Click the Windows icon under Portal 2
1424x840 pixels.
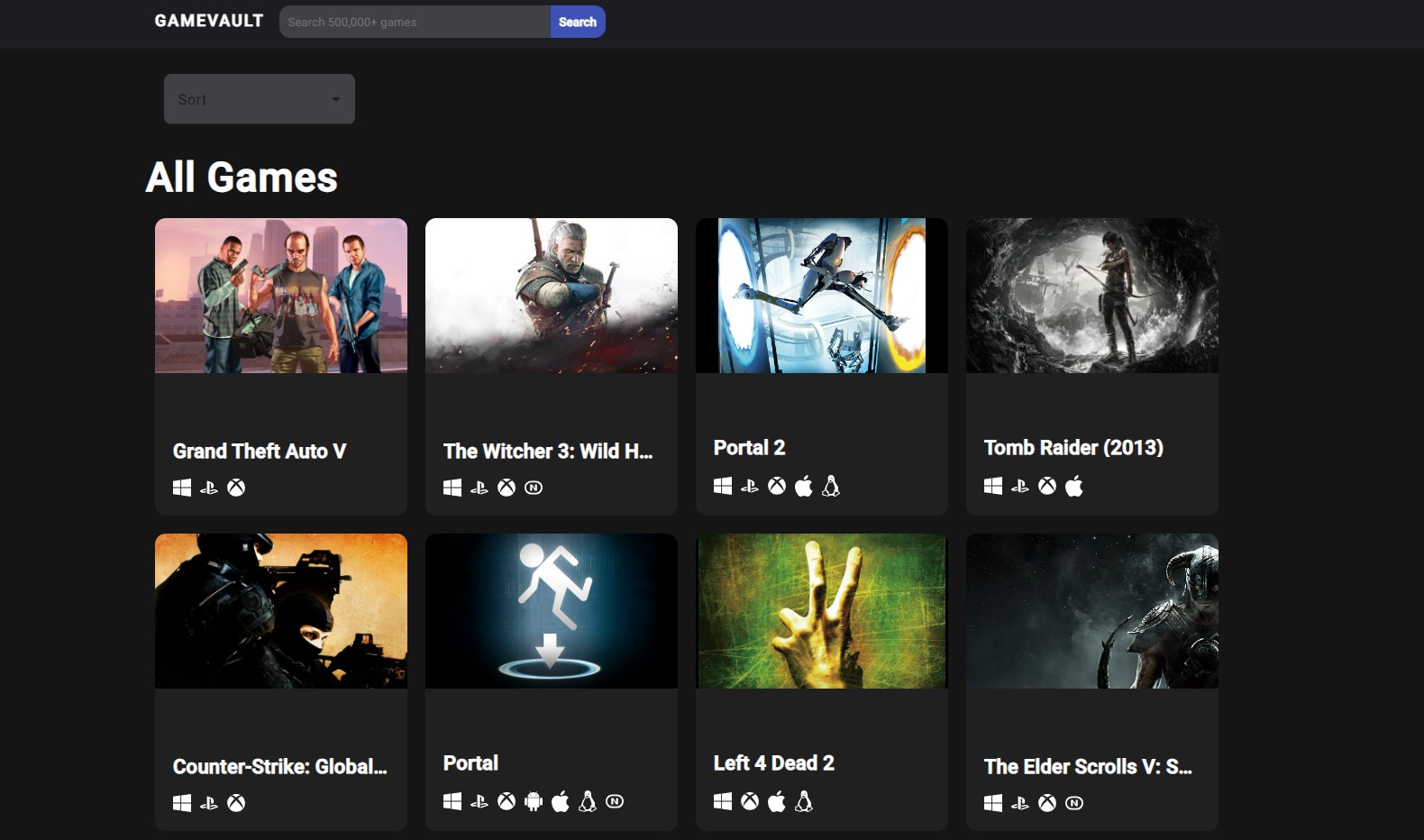(x=723, y=486)
